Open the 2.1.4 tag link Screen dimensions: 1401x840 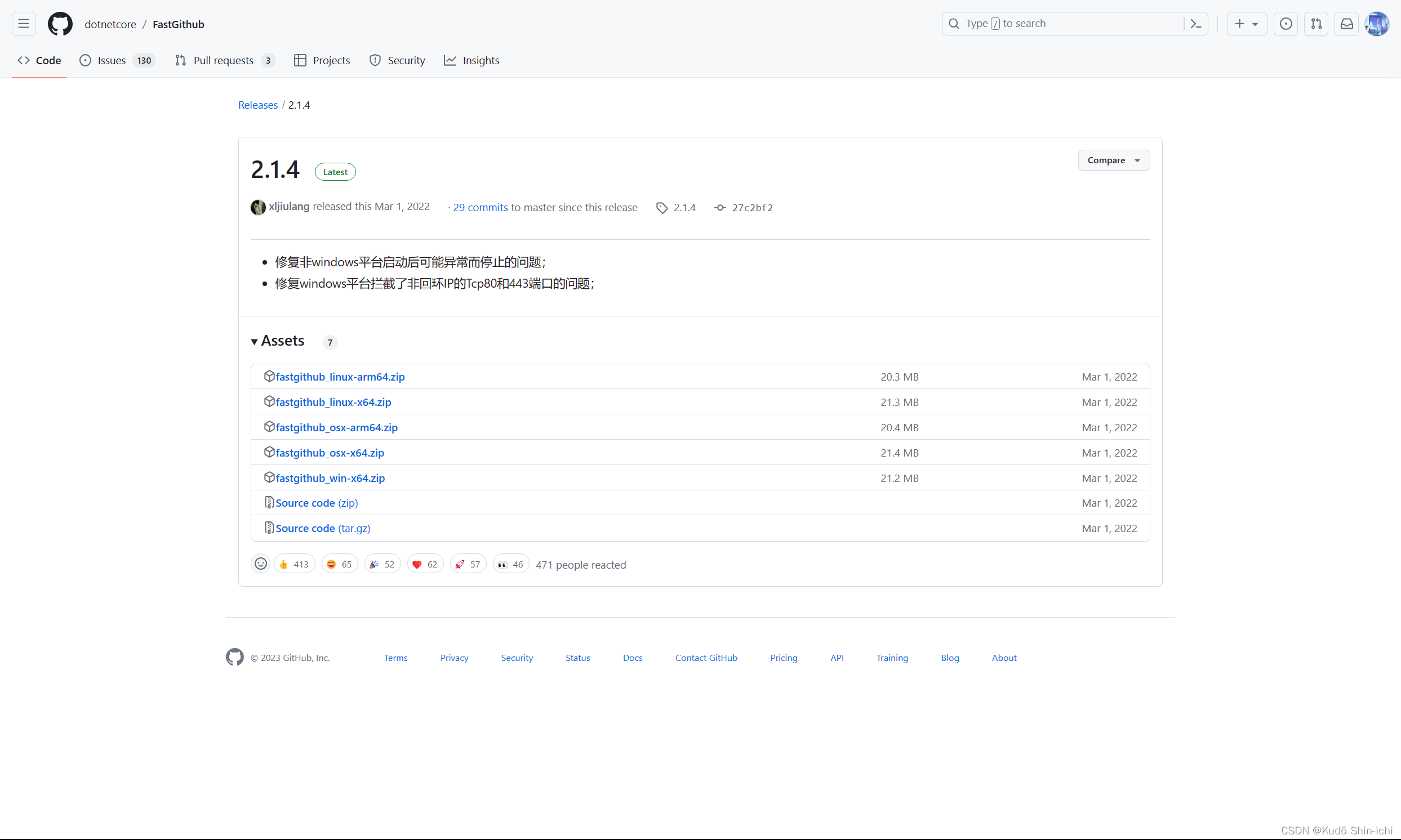675,208
